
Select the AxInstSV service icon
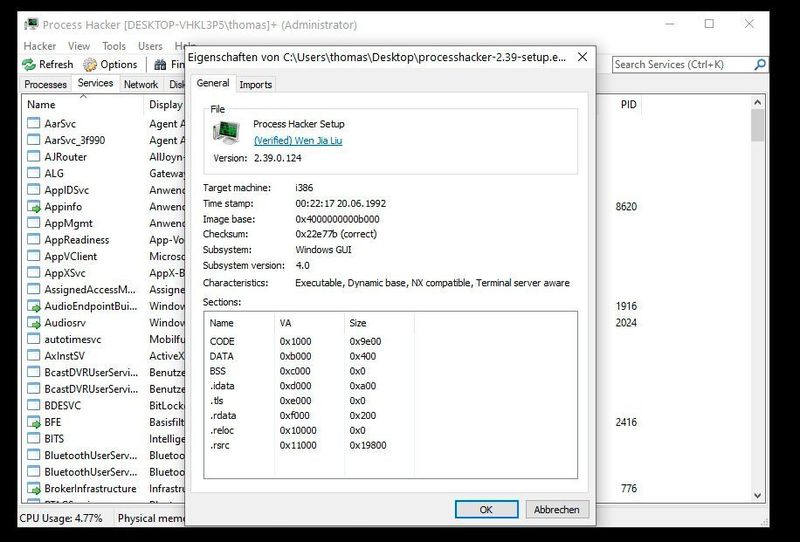click(x=34, y=355)
